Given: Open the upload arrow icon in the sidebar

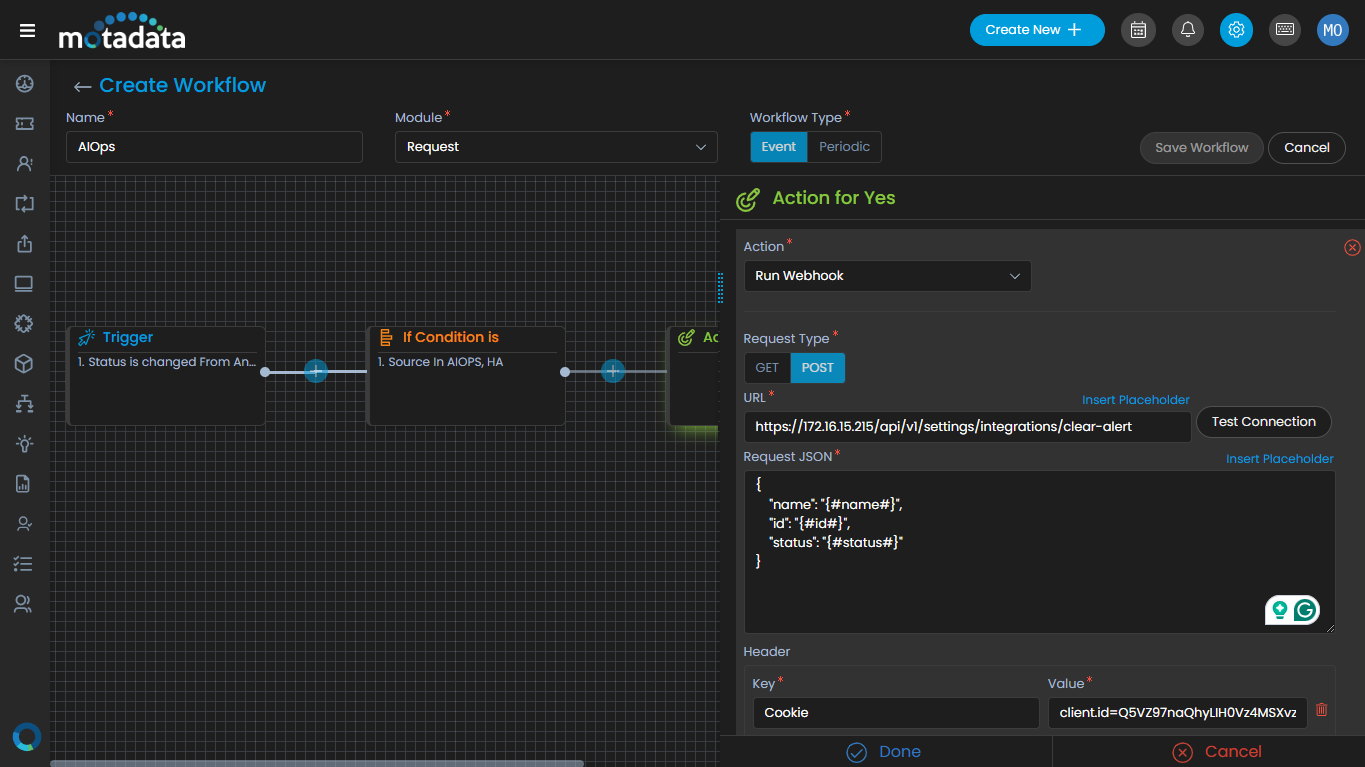Looking at the screenshot, I should pyautogui.click(x=24, y=244).
